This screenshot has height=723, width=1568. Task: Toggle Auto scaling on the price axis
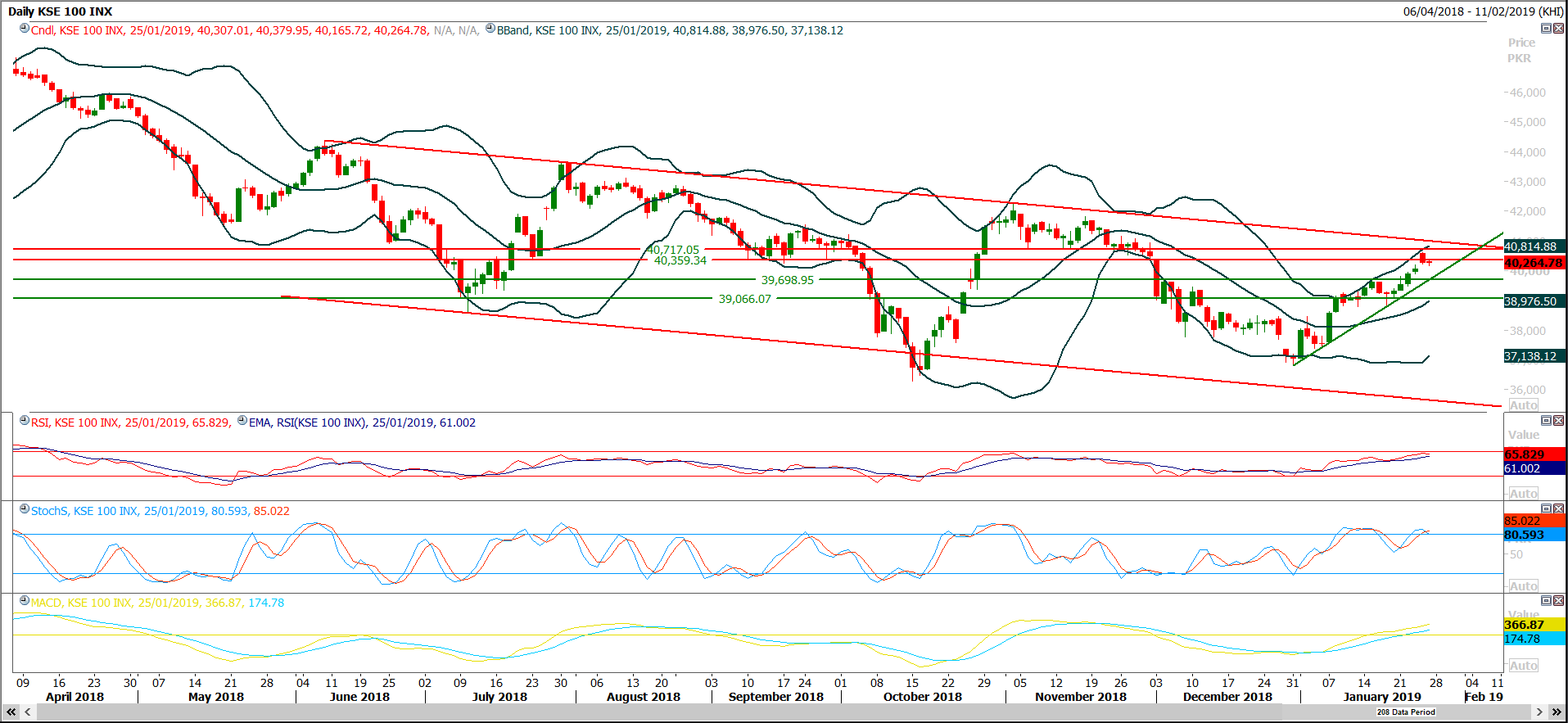coord(1523,405)
